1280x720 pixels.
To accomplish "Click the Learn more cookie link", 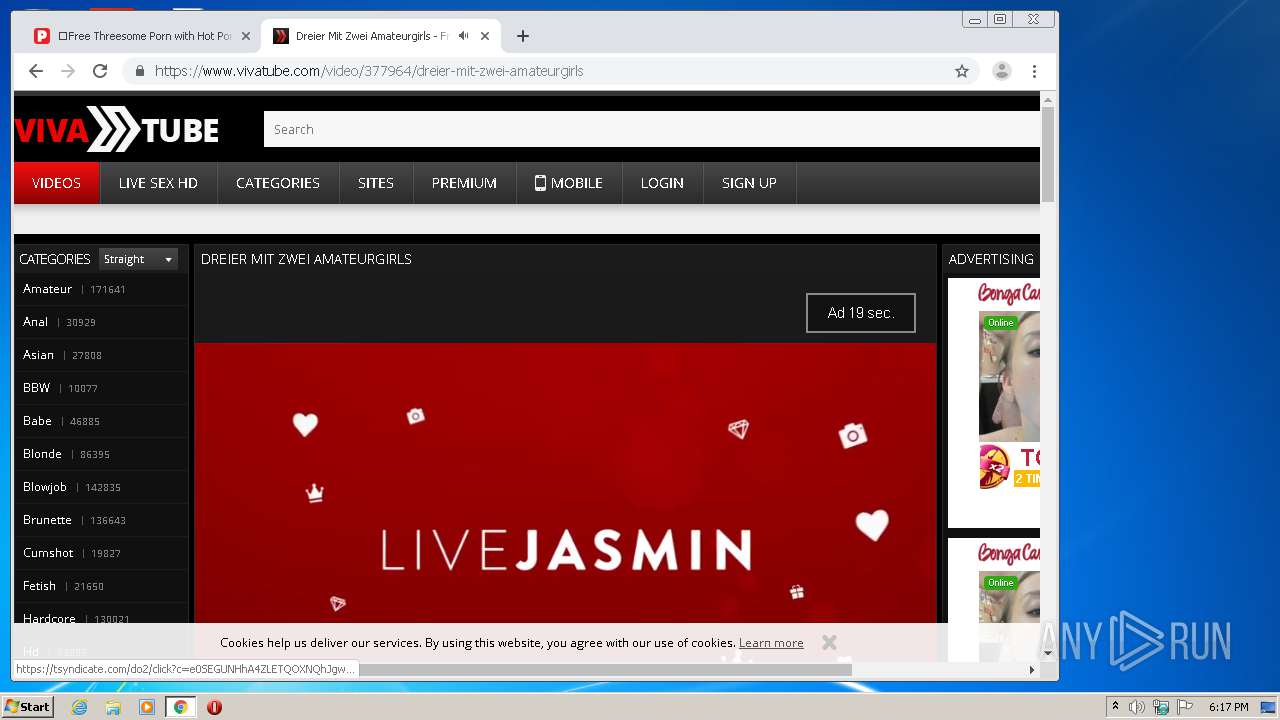I will [771, 643].
